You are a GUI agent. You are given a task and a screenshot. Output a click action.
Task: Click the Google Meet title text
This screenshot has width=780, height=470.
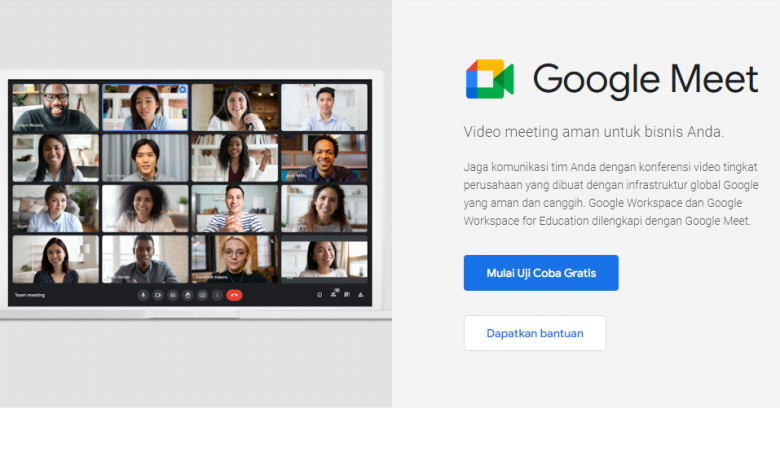[646, 80]
